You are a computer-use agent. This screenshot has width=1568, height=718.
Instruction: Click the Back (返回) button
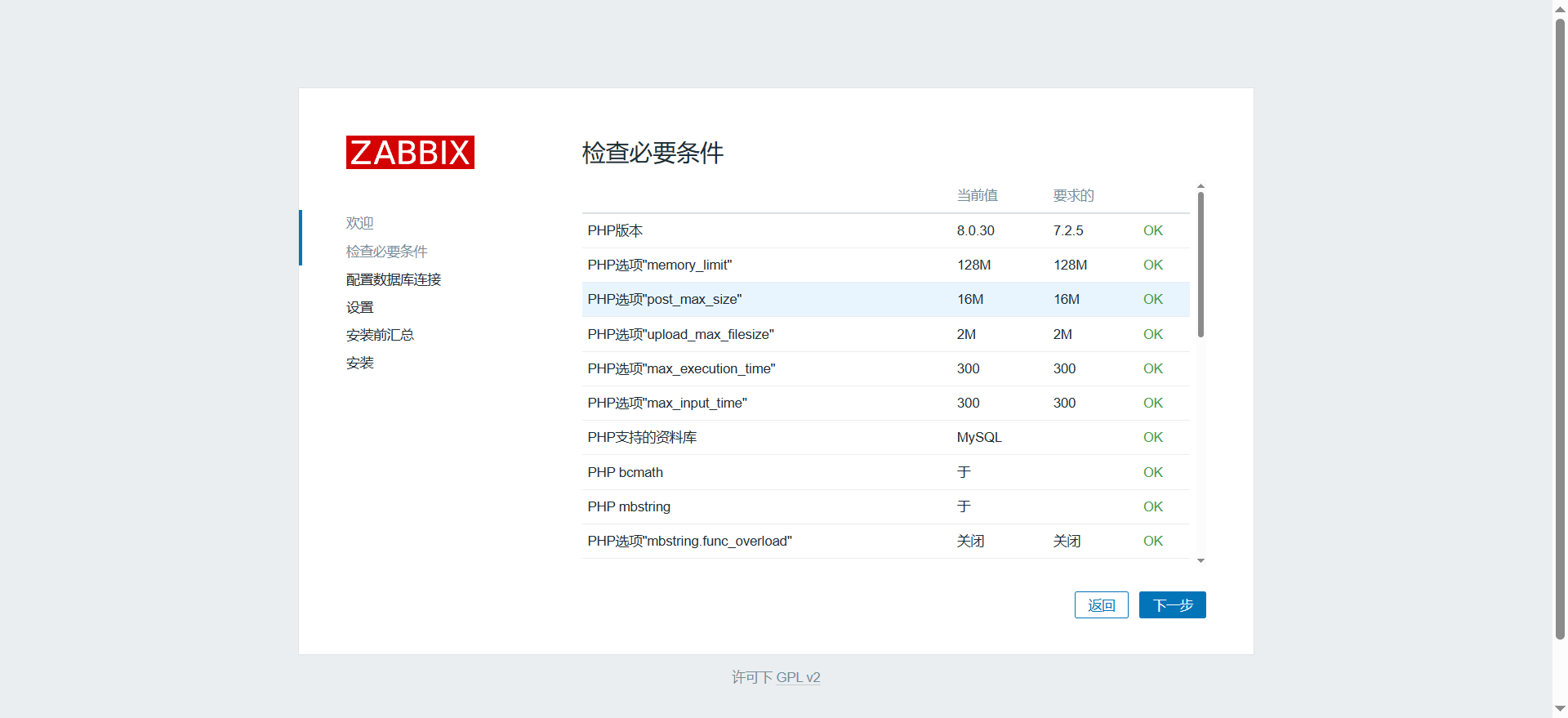[1101, 605]
